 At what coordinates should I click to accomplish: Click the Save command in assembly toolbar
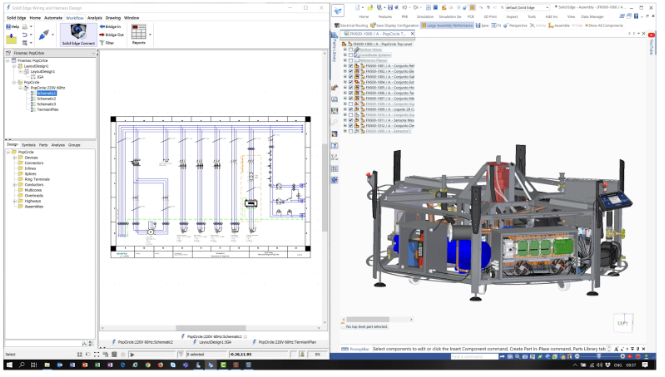(x=482, y=25)
